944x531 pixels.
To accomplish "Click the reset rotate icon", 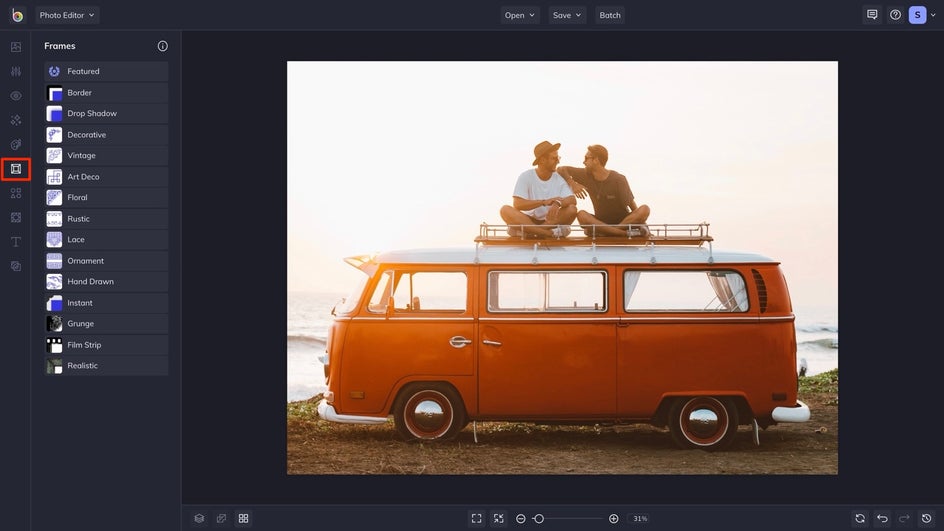I will [860, 518].
